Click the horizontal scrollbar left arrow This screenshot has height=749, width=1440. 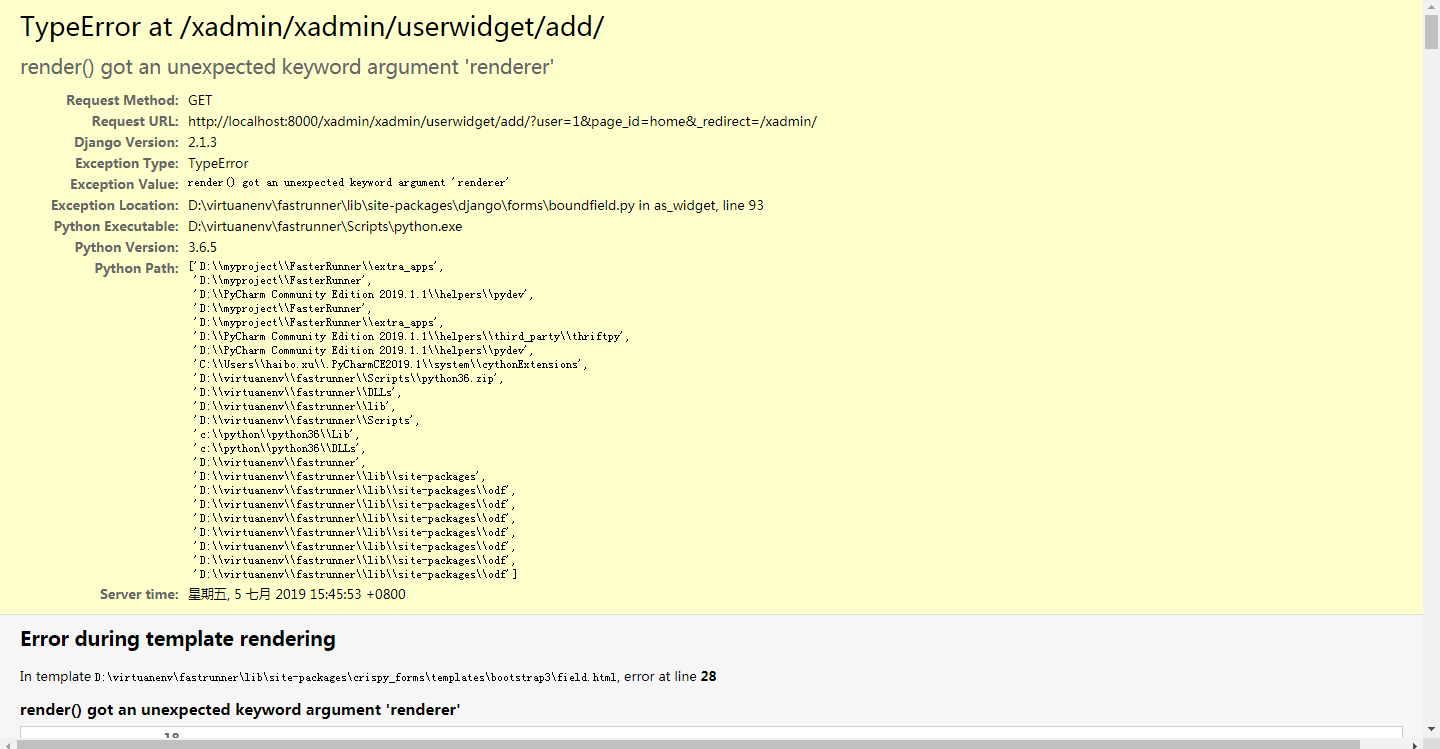click(7, 744)
